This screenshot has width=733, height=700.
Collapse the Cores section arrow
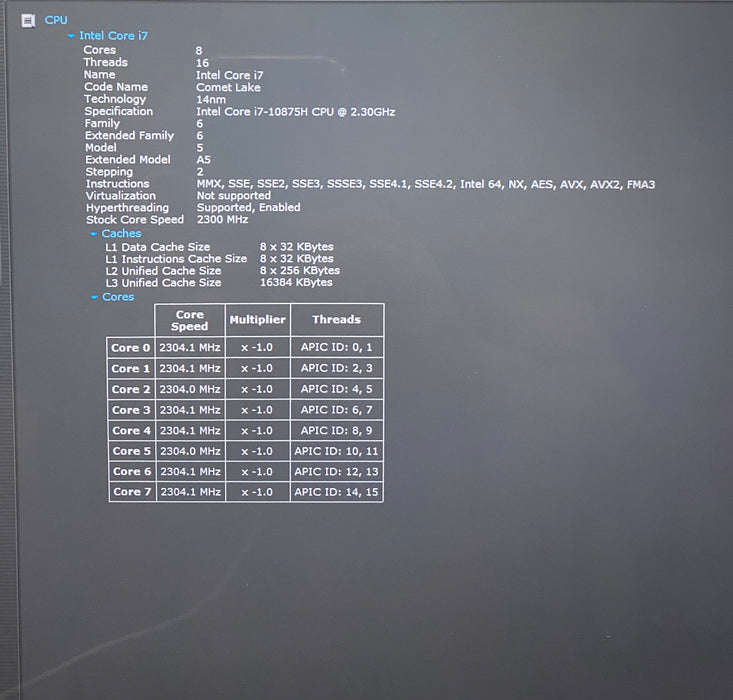(x=94, y=297)
